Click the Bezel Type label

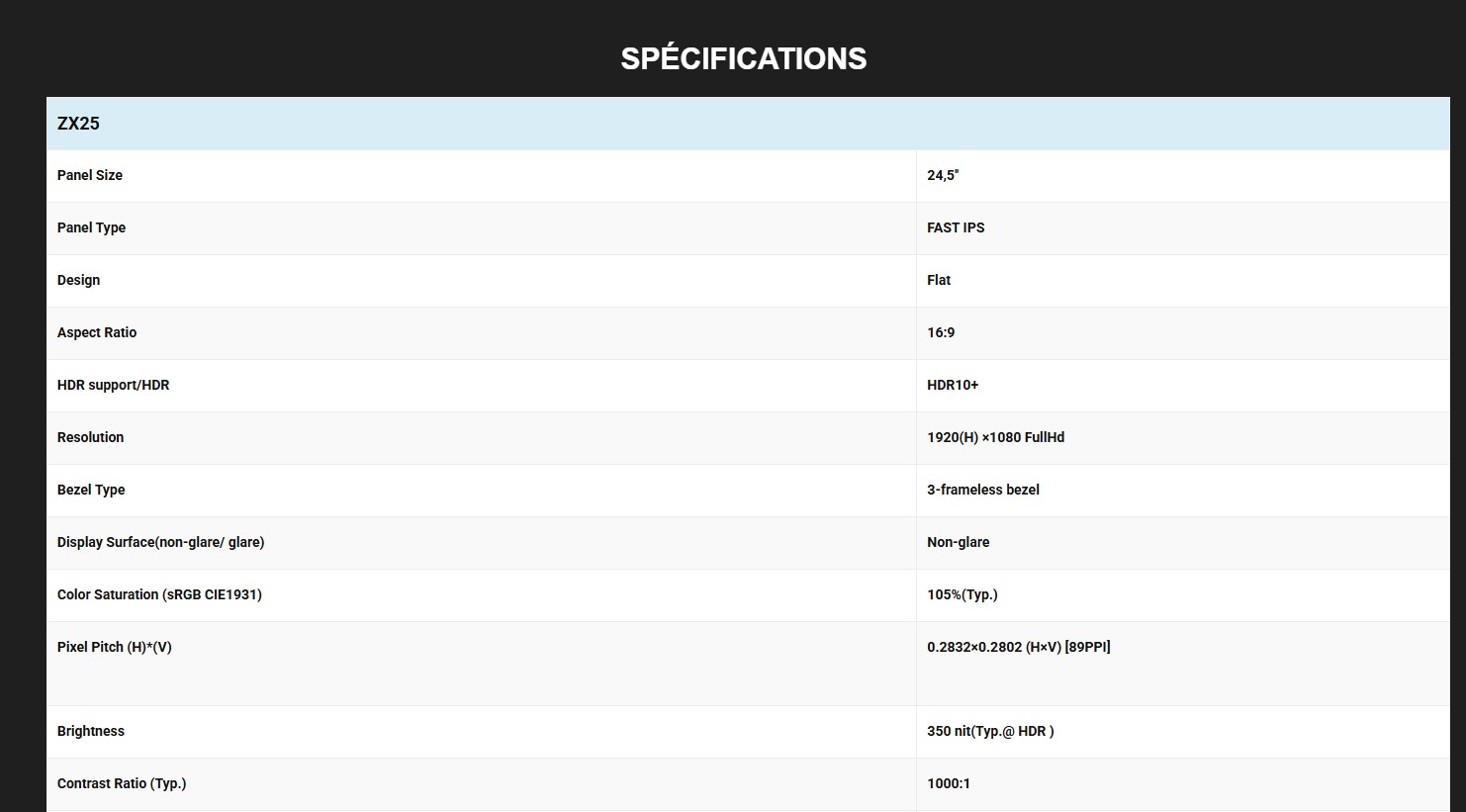pos(91,490)
